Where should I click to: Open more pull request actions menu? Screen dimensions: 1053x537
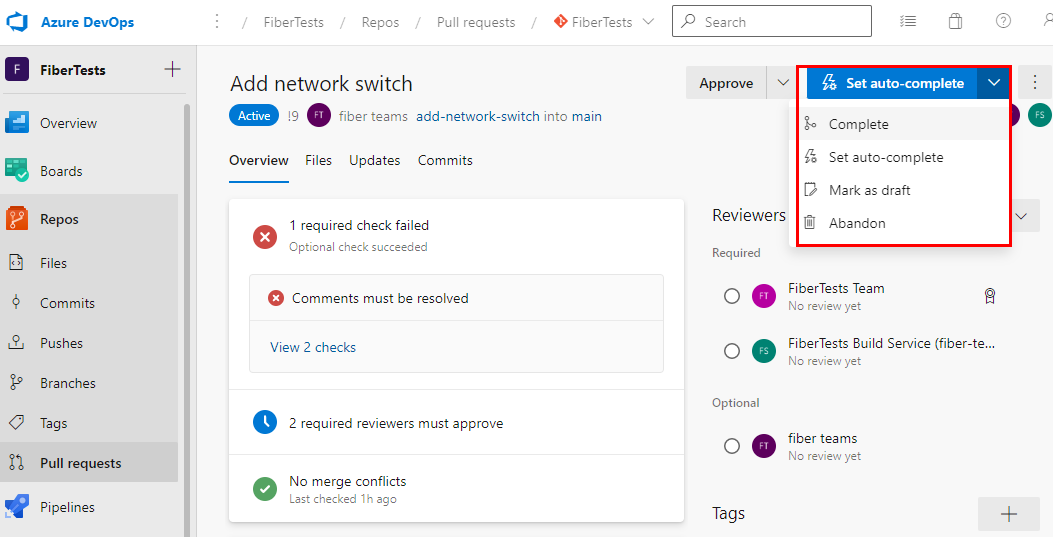click(x=1036, y=83)
